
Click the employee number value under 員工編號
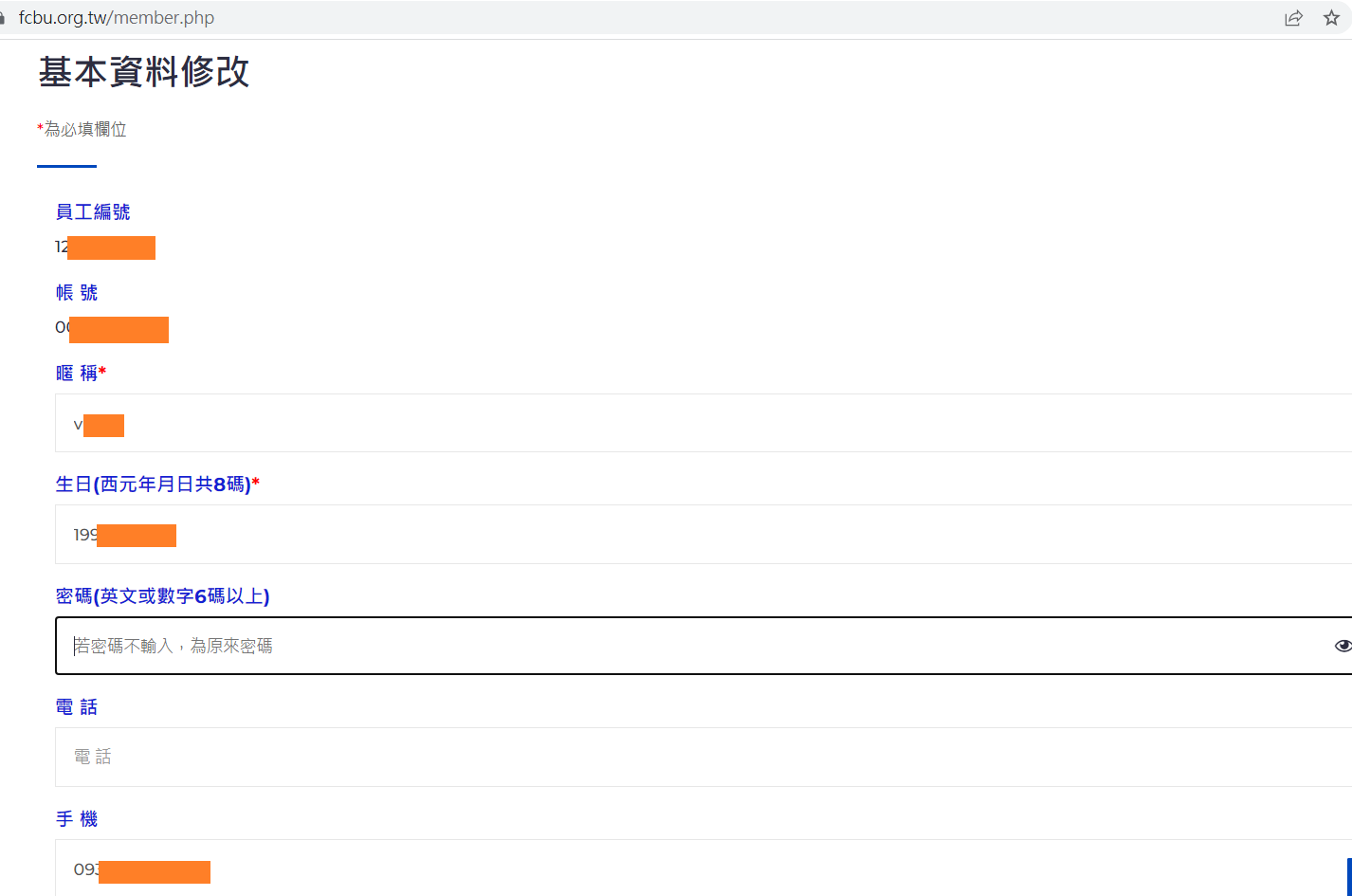[x=105, y=247]
